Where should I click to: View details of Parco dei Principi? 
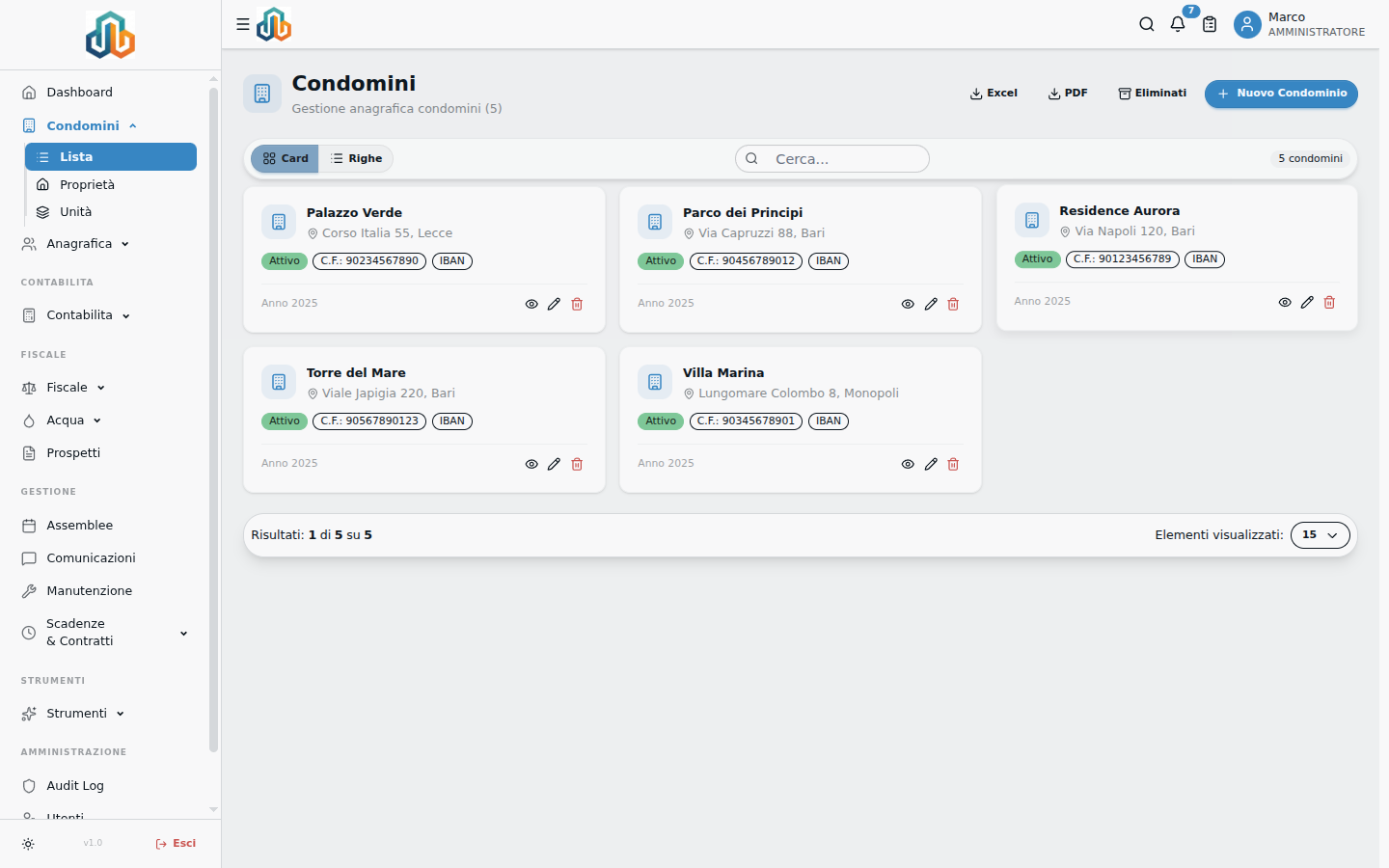coord(908,304)
